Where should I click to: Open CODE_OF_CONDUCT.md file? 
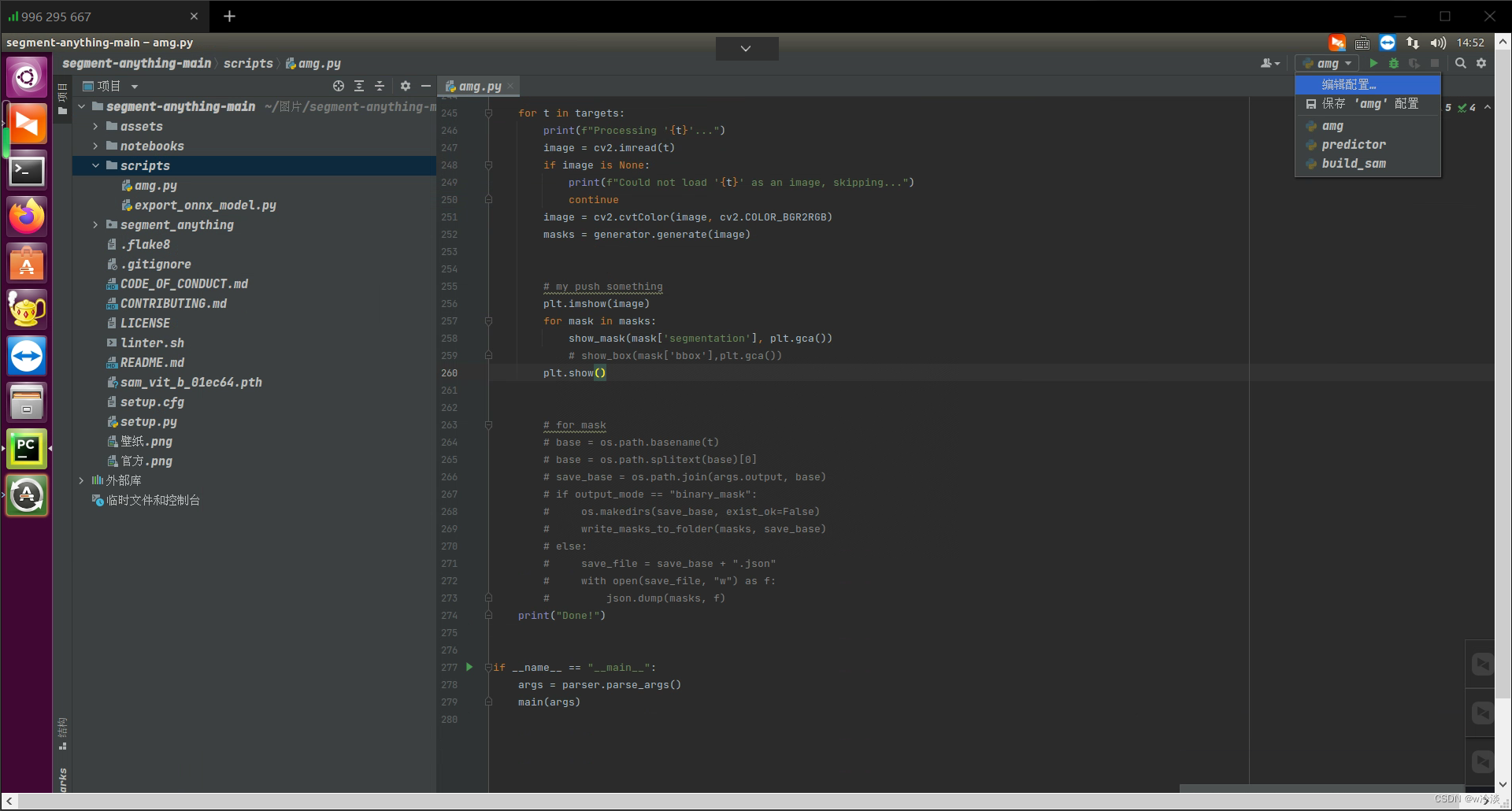coord(177,283)
